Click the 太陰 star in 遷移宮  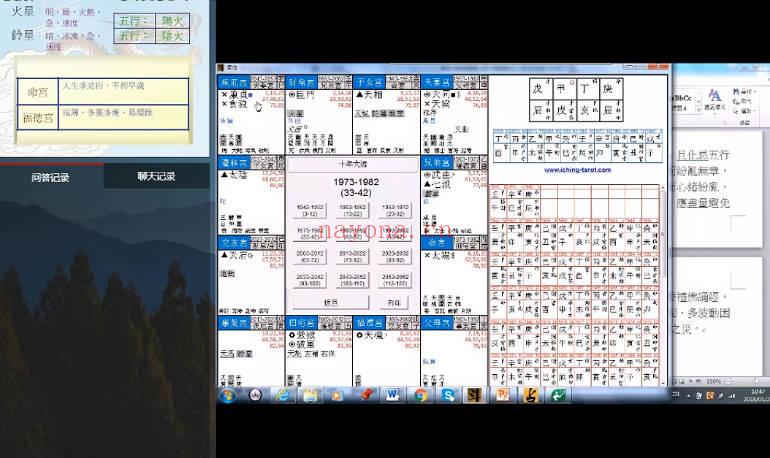(238, 175)
